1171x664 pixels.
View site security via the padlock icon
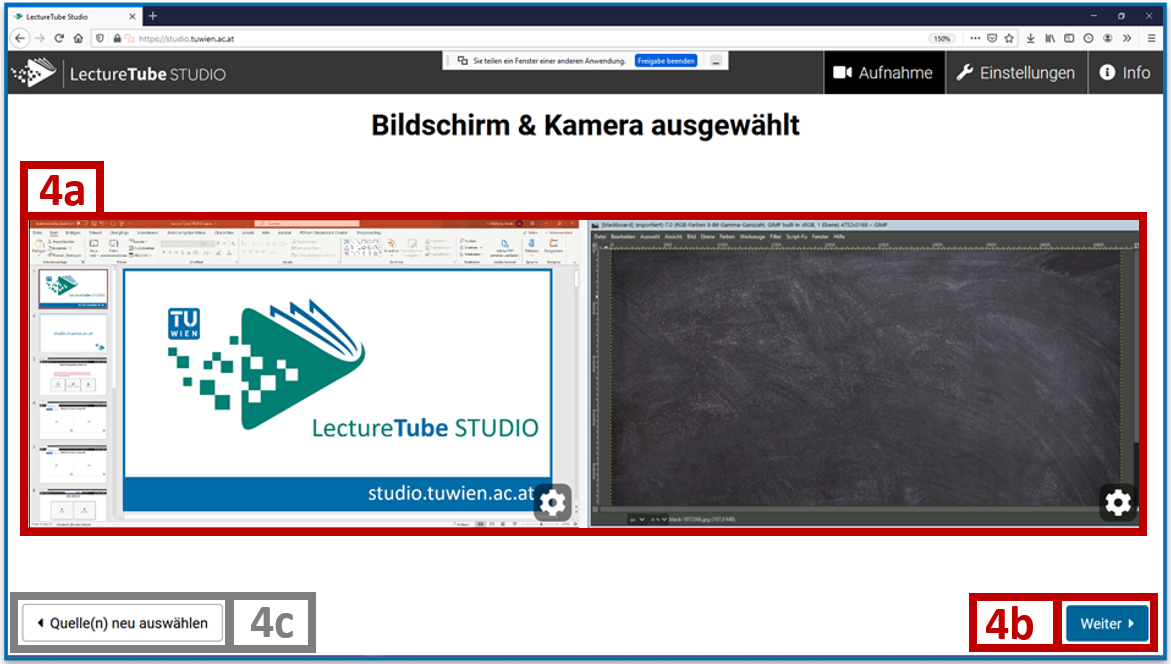pos(117,38)
